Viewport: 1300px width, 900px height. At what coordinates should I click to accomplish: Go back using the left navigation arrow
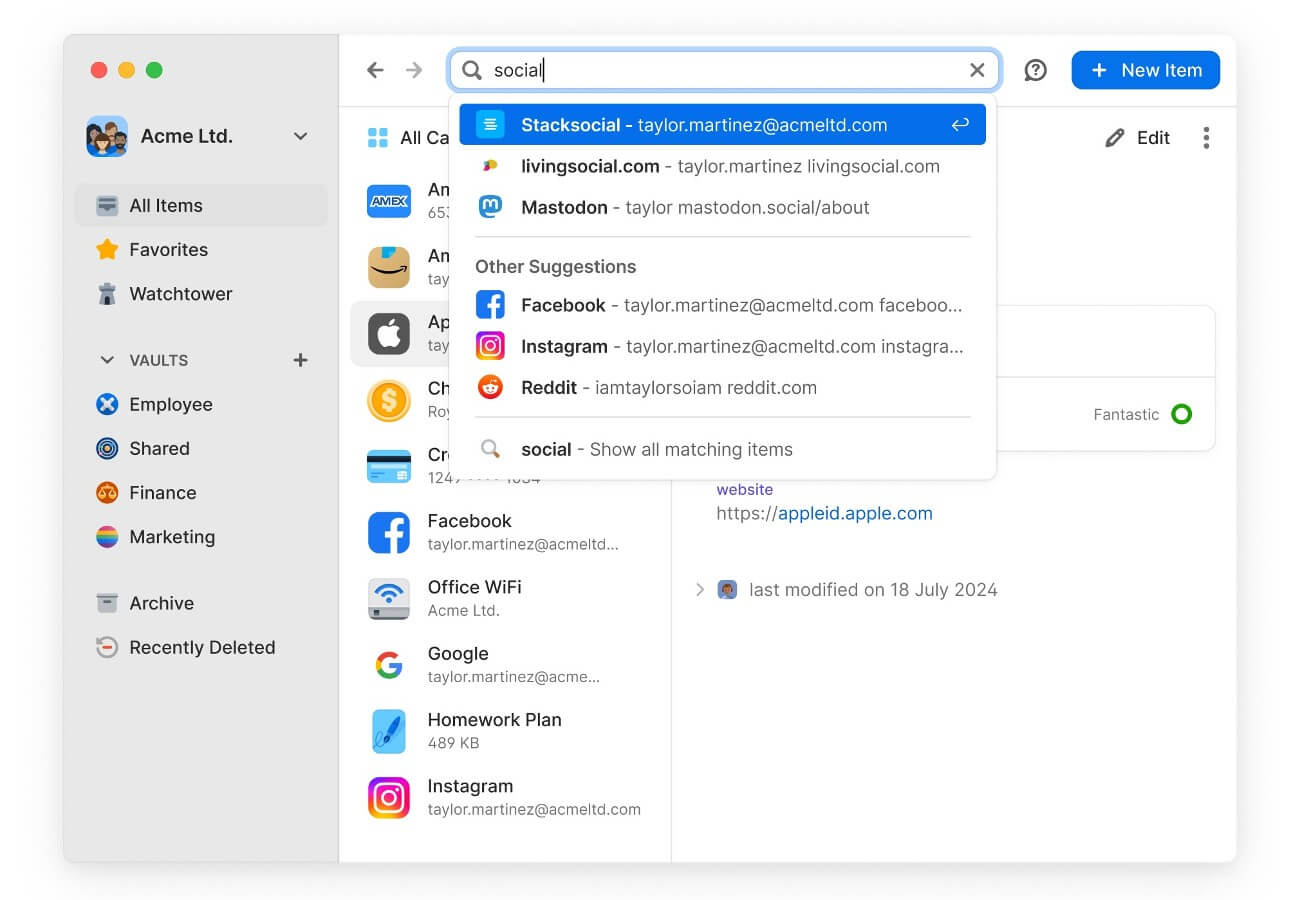pos(375,69)
